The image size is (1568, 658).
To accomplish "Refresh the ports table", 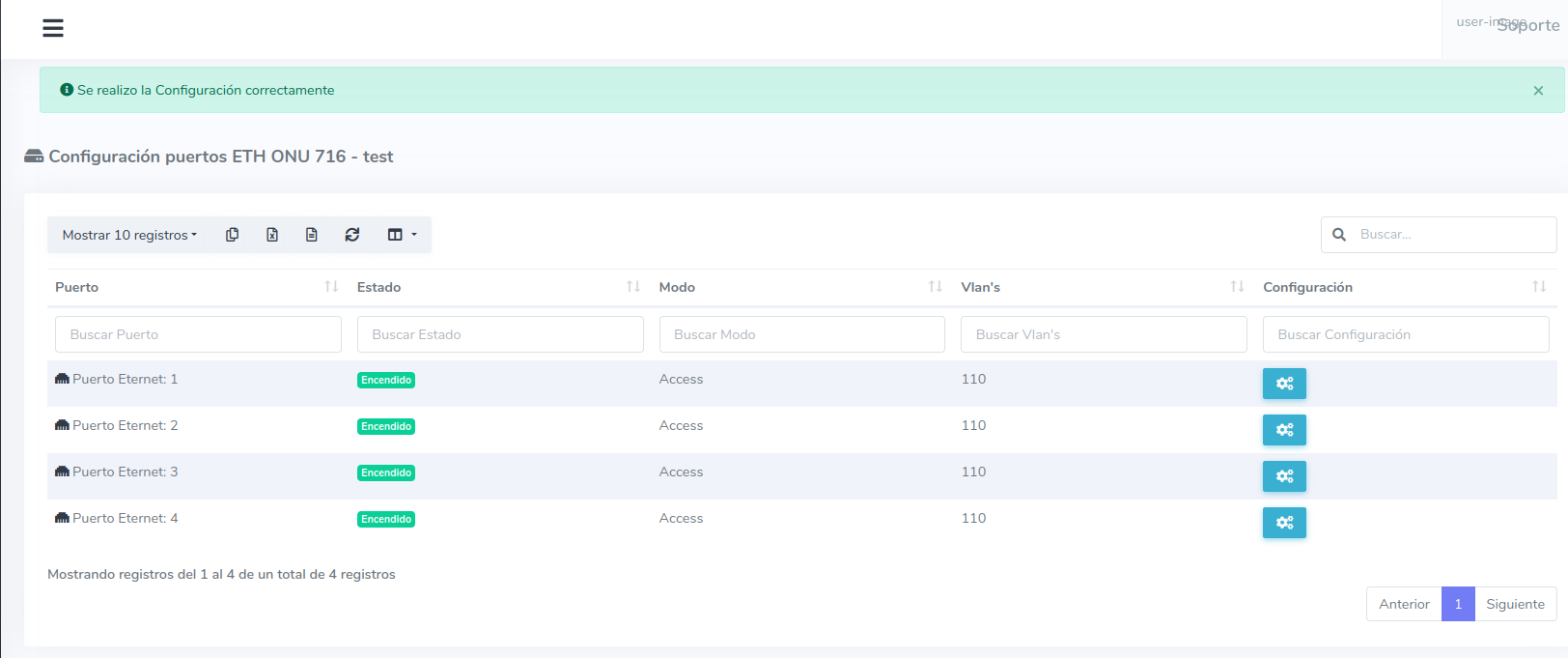I will (x=352, y=235).
